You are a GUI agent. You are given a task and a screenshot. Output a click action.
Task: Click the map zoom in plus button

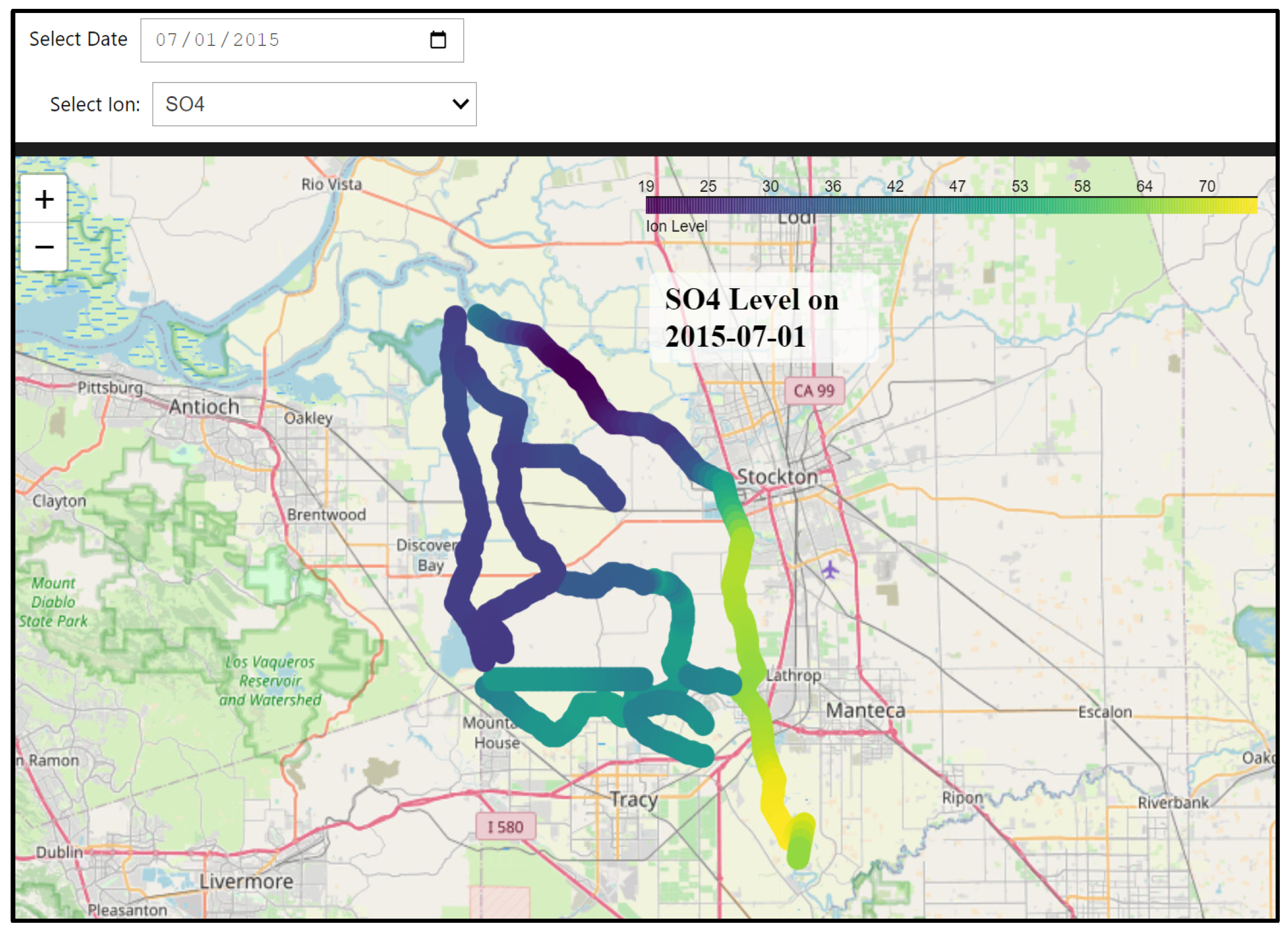click(44, 199)
